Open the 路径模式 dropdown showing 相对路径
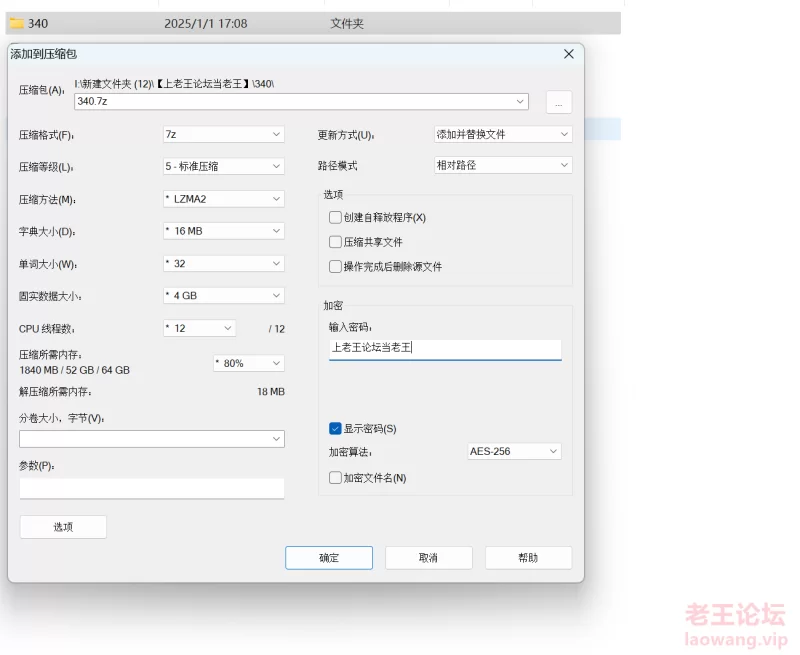The height and width of the screenshot is (655, 800). [x=503, y=165]
